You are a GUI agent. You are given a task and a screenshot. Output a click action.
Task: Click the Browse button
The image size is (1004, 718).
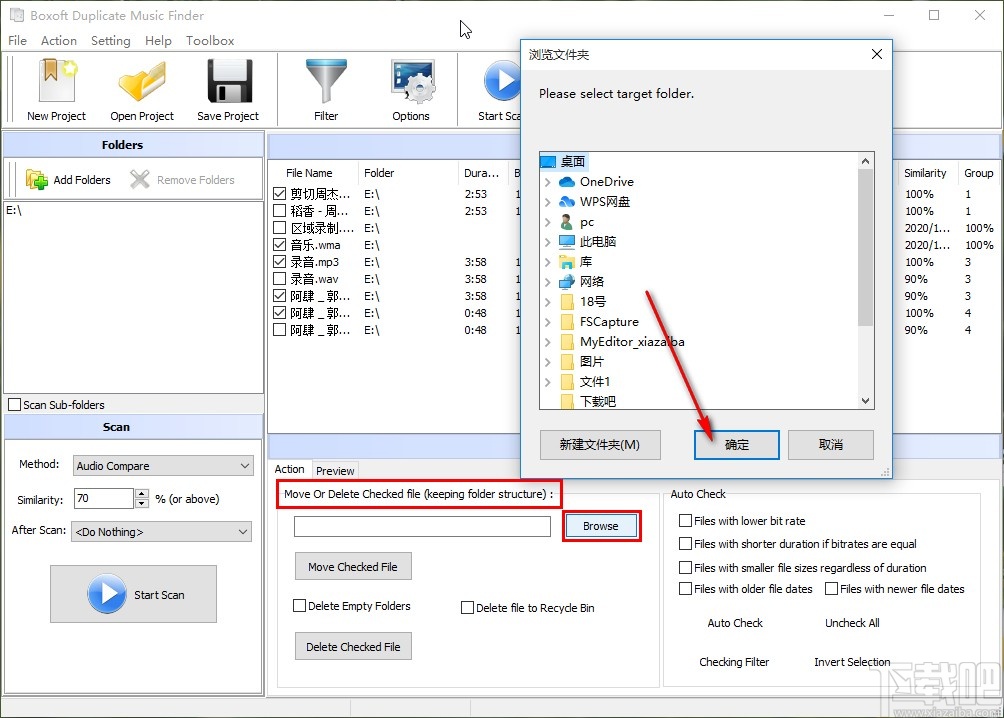coord(601,526)
